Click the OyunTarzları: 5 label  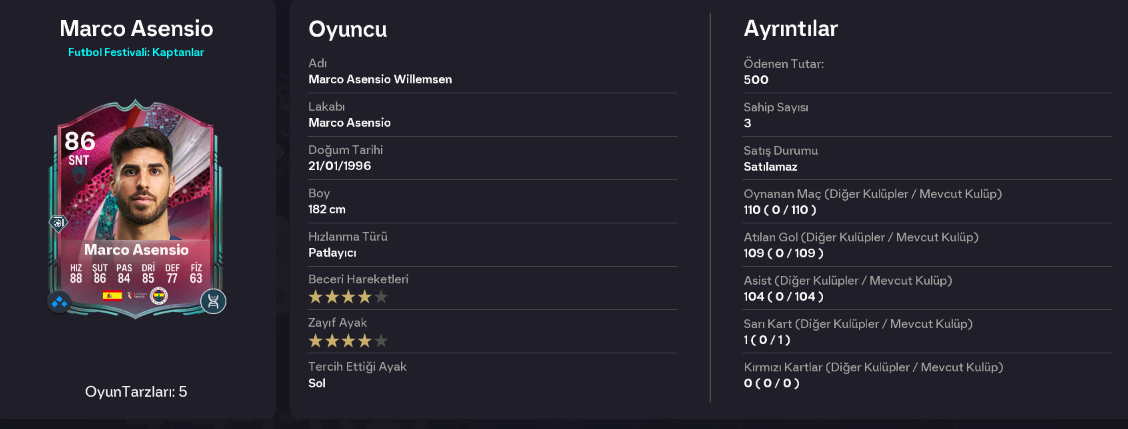136,392
